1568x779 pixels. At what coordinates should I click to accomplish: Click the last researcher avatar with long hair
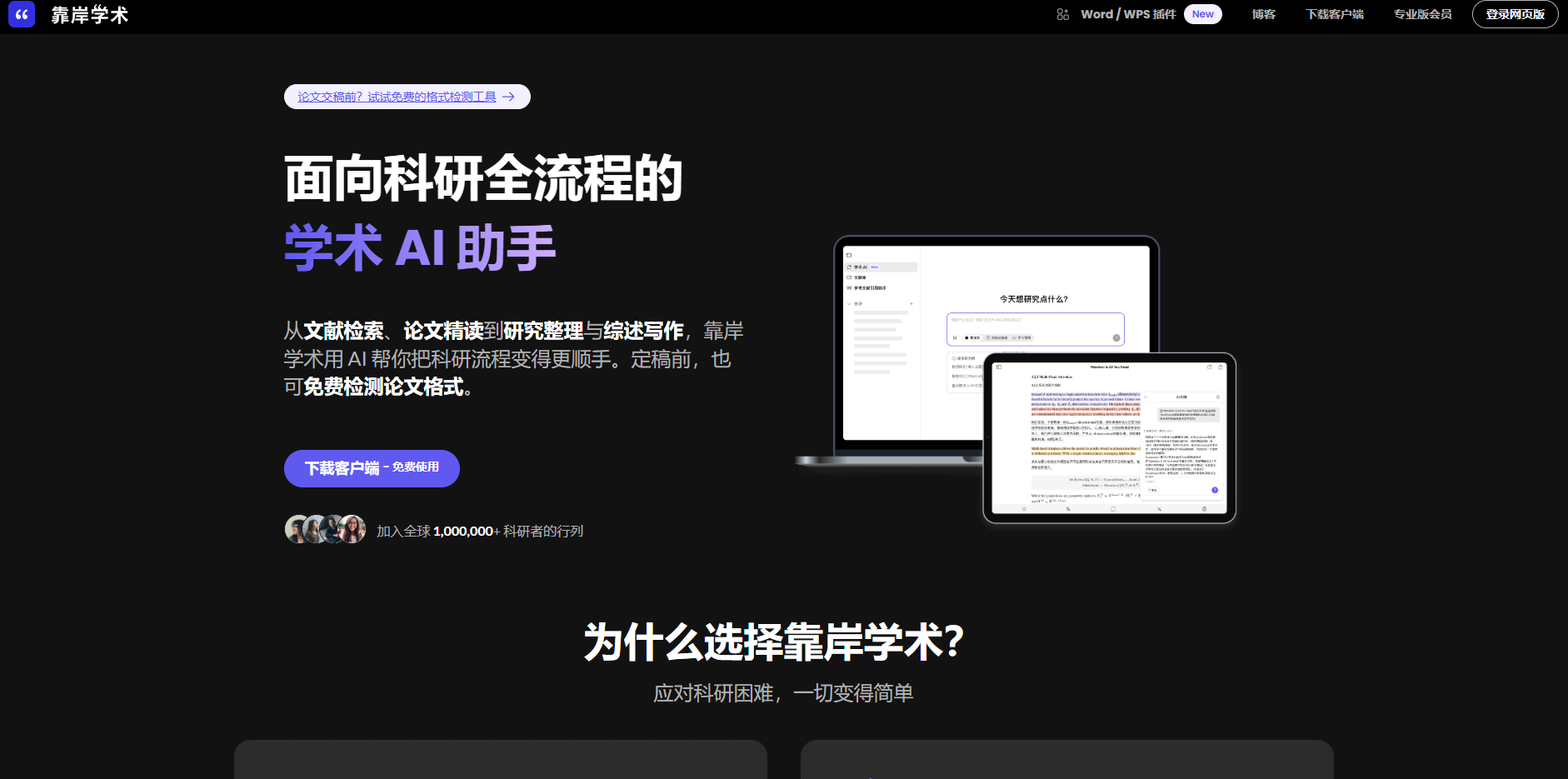pos(352,529)
